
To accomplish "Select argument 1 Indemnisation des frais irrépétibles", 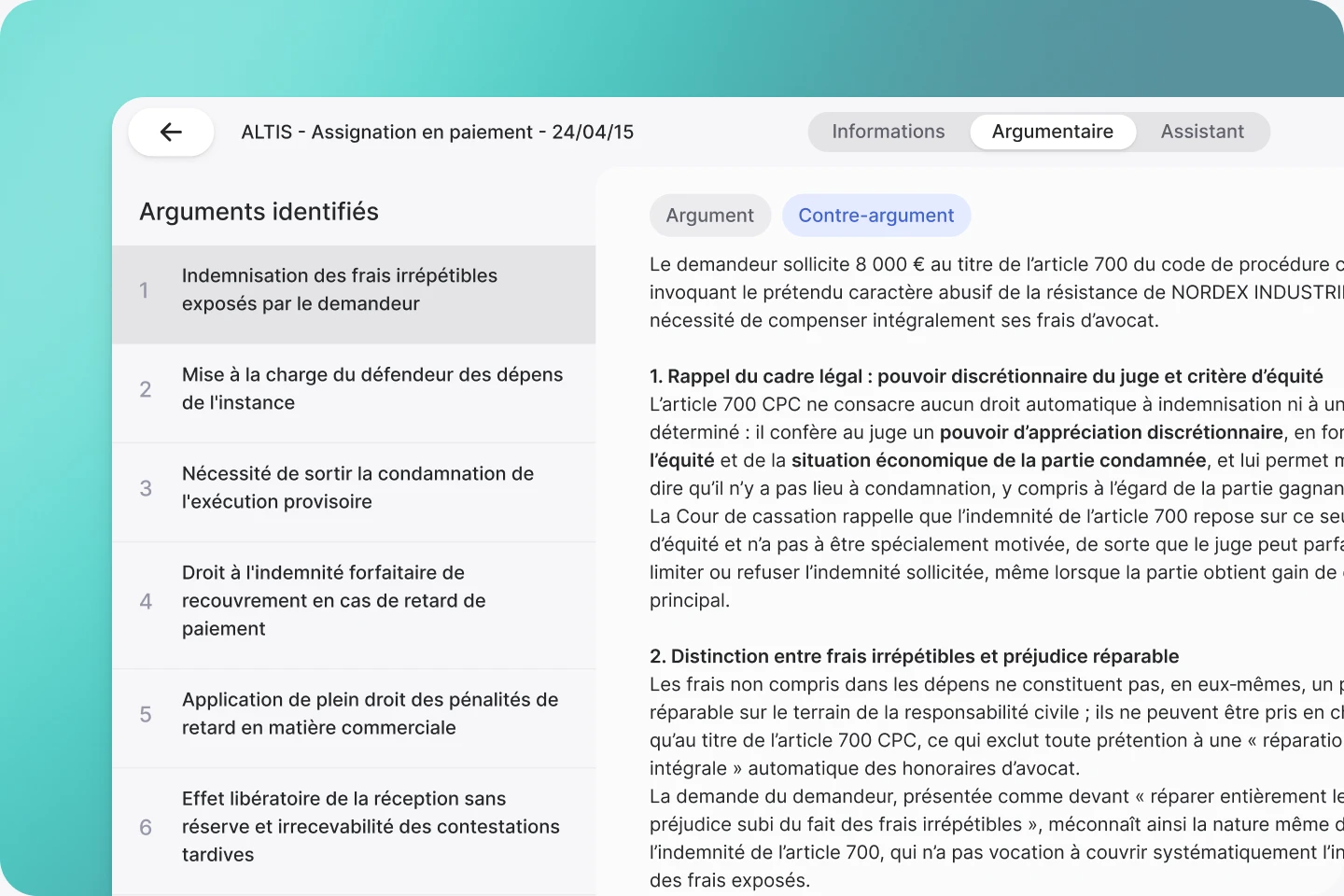I will pos(354,295).
